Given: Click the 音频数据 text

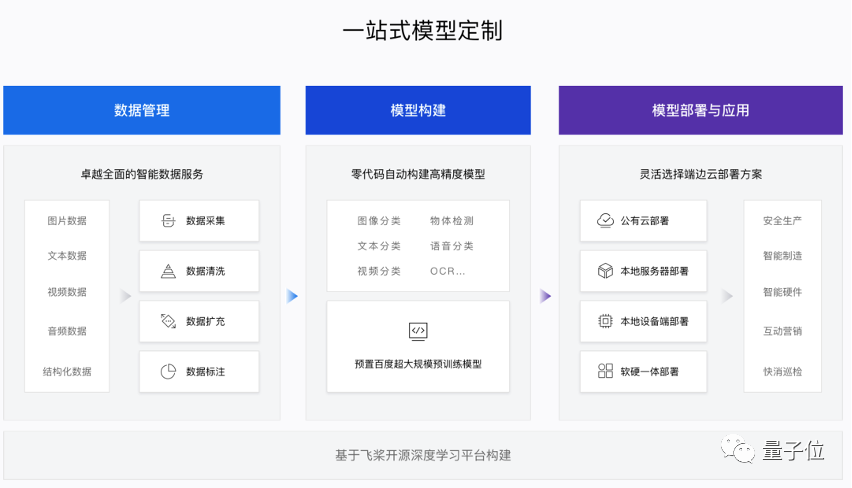Looking at the screenshot, I should coord(67,331).
